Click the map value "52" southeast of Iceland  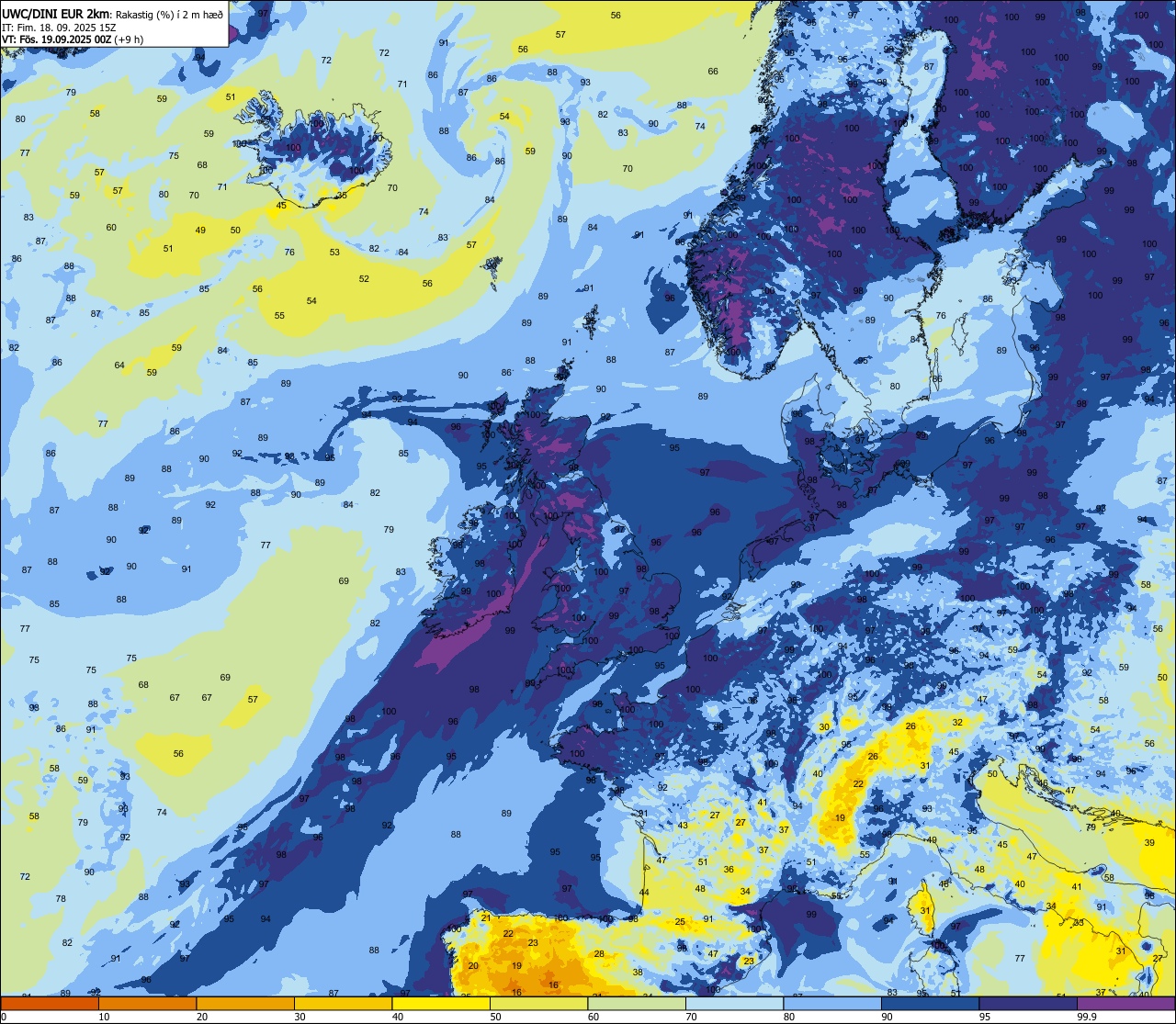coord(364,279)
